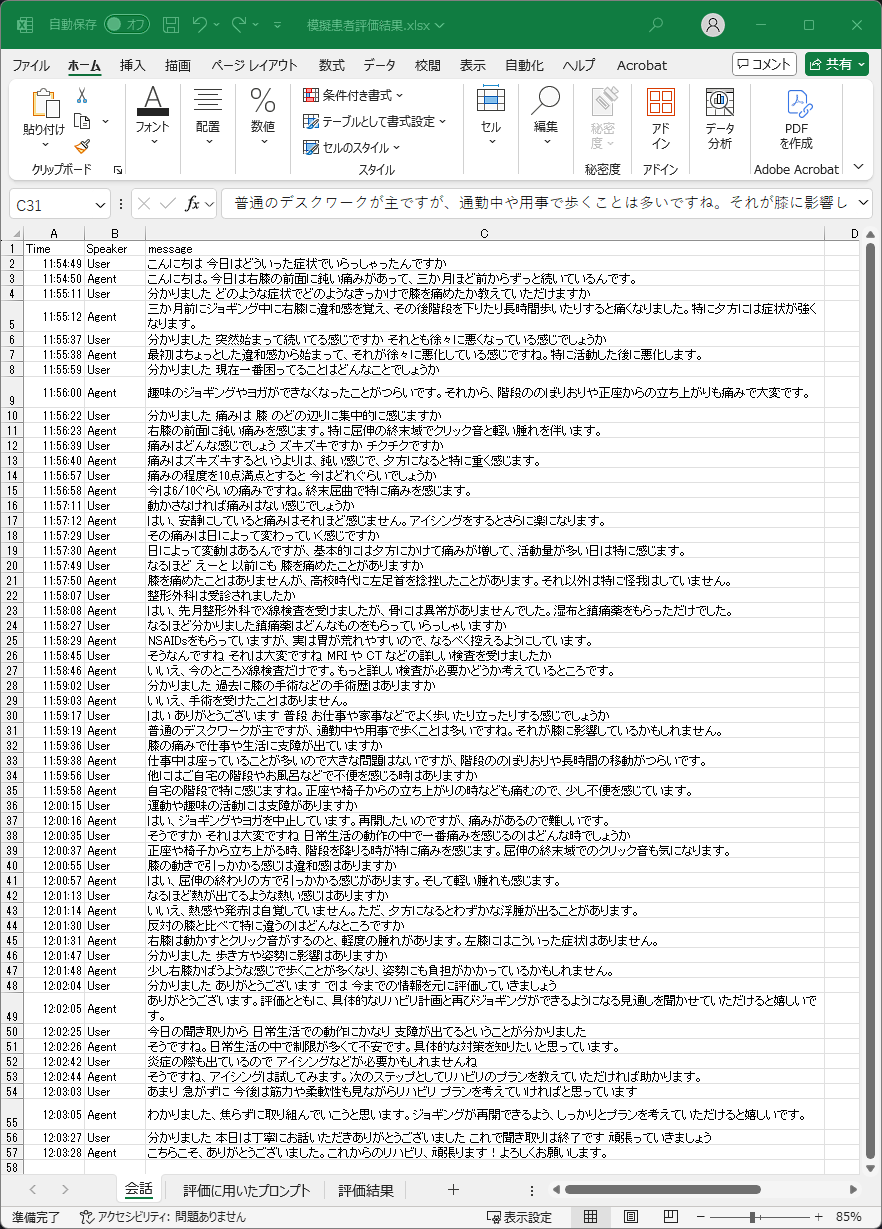Expand the Name Box dropdown arrow
Image resolution: width=882 pixels, height=1229 pixels.
(100, 204)
